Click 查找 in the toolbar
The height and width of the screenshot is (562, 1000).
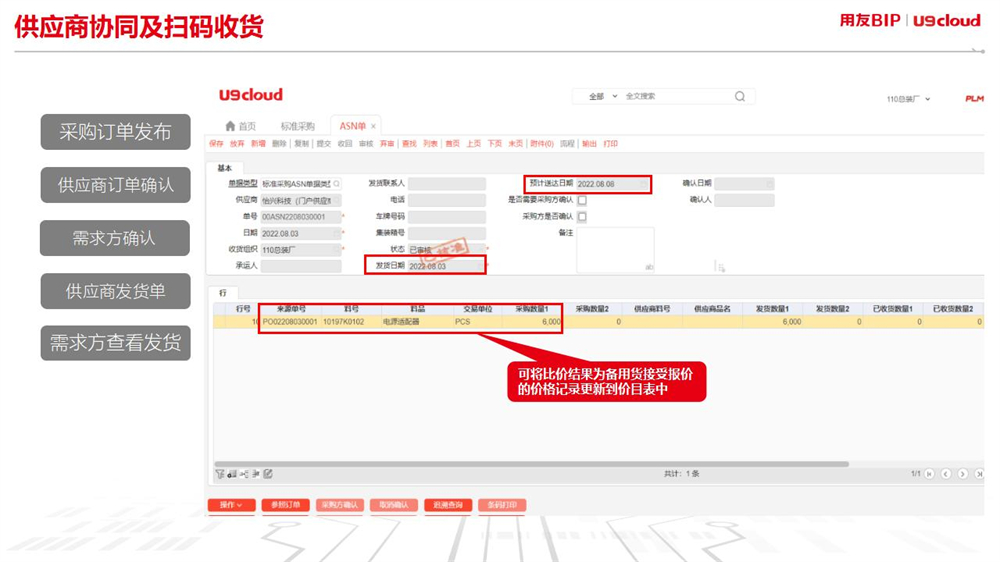click(409, 144)
